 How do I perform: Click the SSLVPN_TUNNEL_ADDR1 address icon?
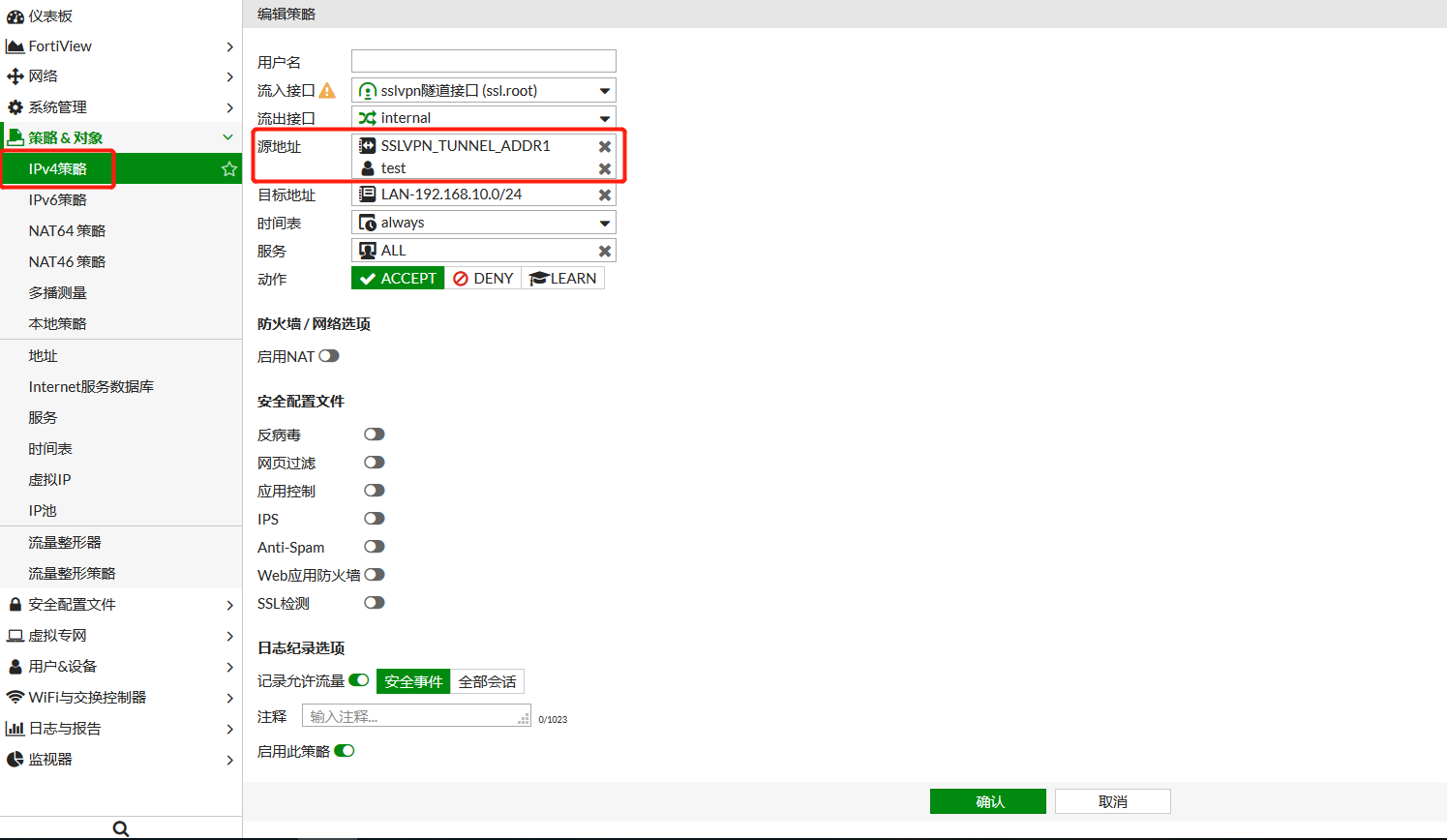click(368, 146)
